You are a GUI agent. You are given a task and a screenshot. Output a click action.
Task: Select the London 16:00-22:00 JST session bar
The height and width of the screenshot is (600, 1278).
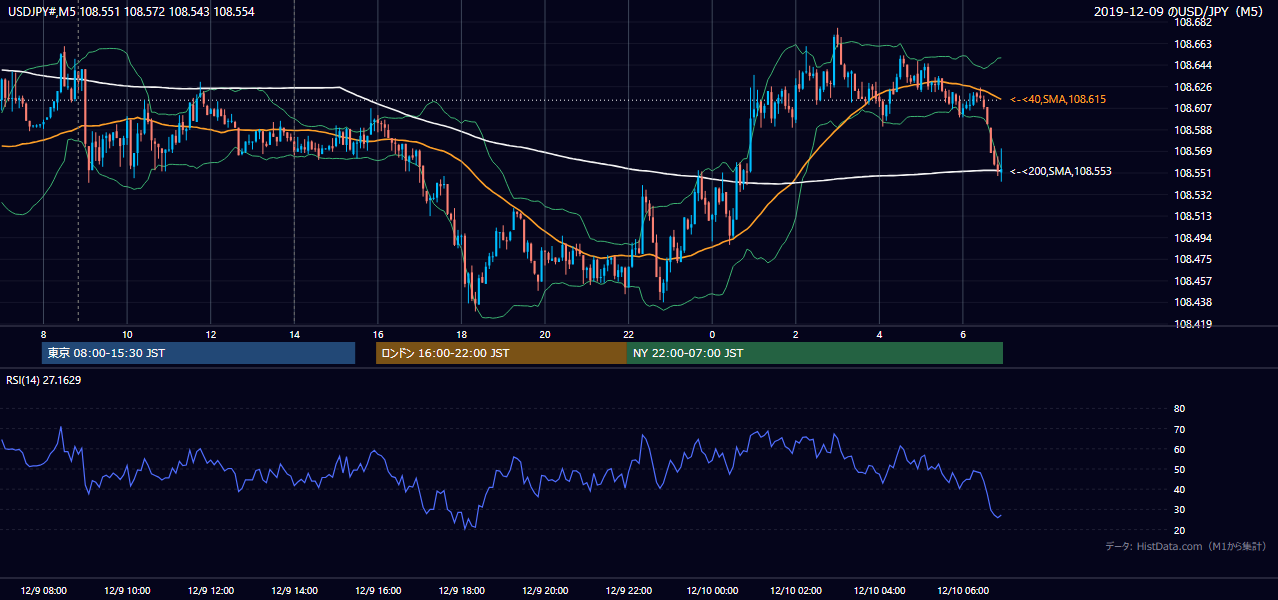(501, 353)
